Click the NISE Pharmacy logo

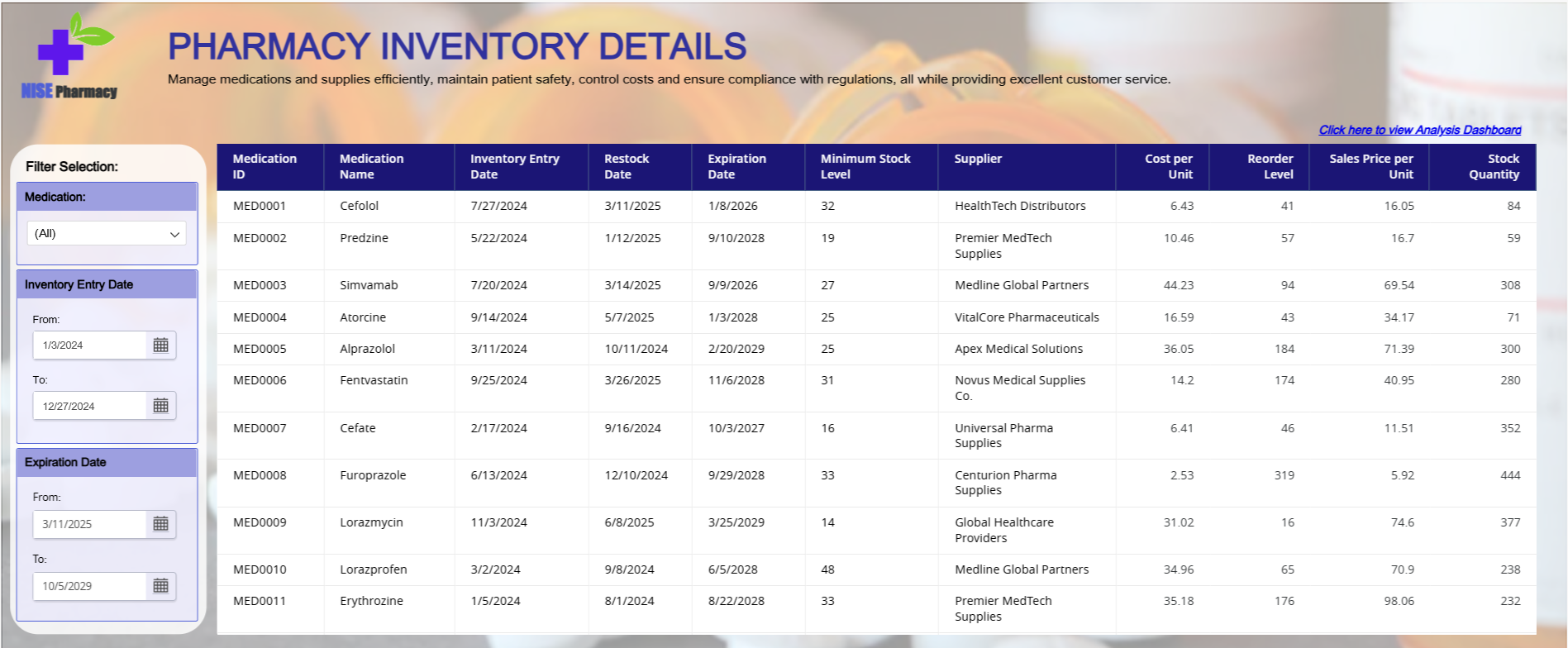(70, 57)
